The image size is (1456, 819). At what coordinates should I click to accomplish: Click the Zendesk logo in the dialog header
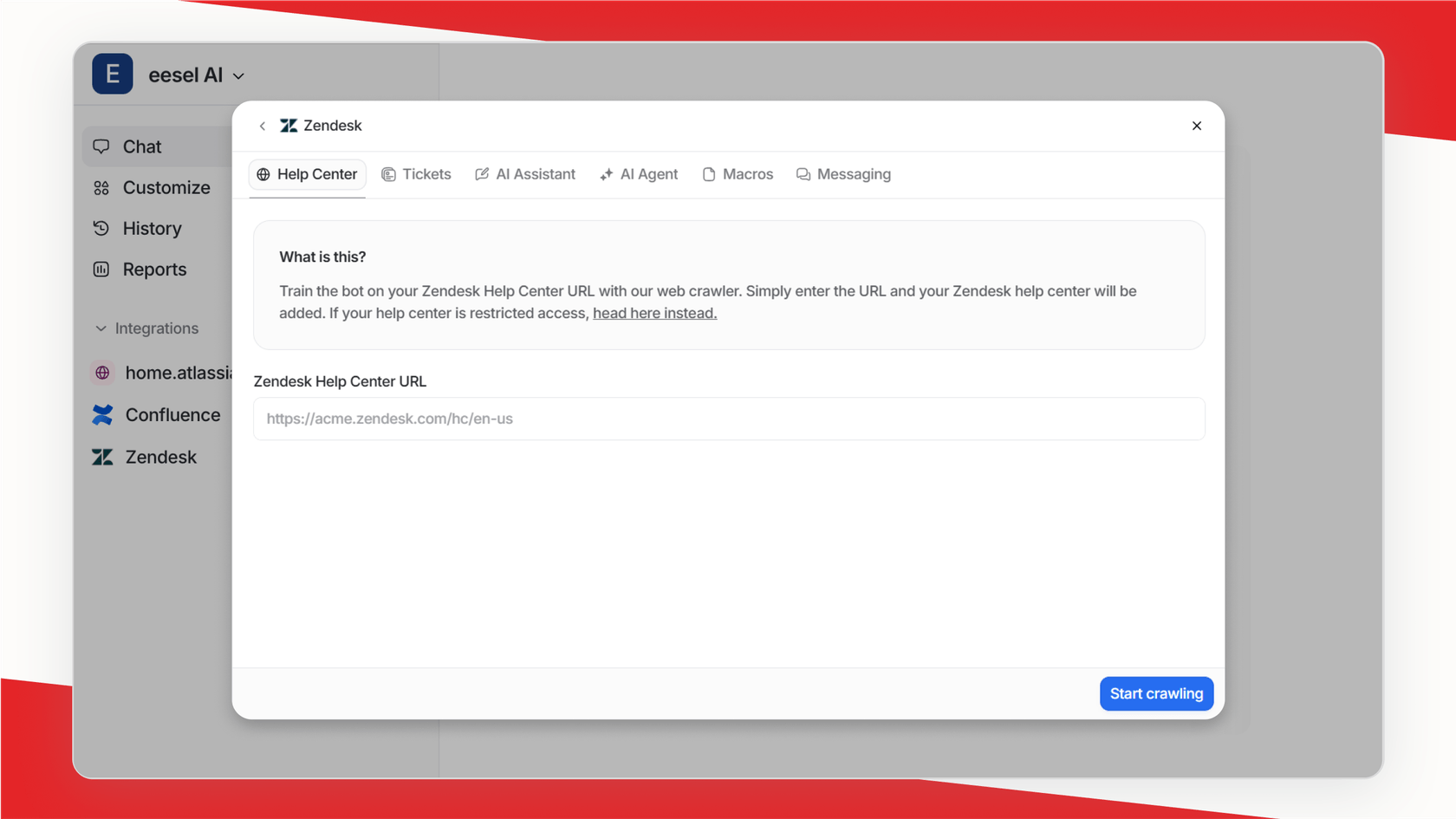tap(288, 125)
